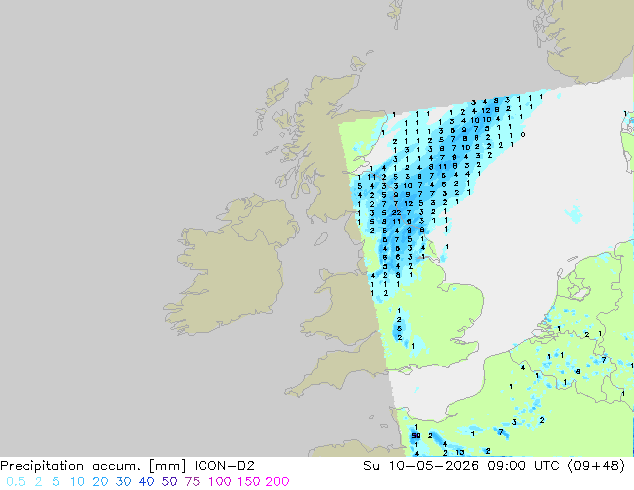Click the 200 mm legend value
The height and width of the screenshot is (490, 634).
click(277, 482)
